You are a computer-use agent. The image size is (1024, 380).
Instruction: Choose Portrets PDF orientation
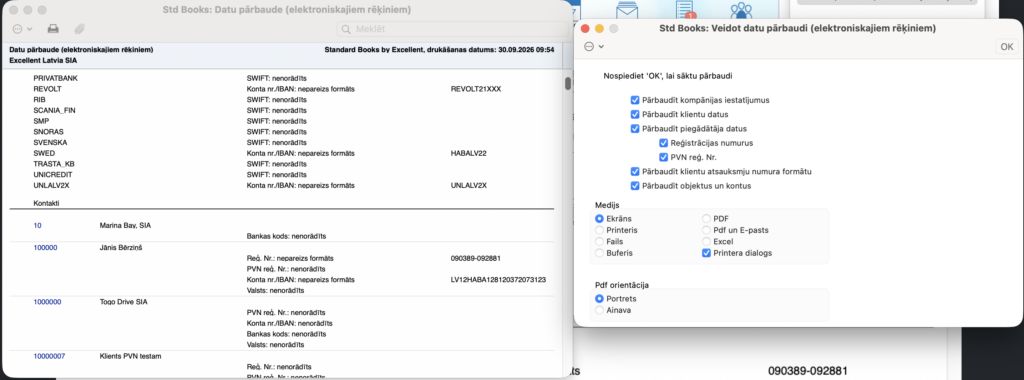[x=600, y=298]
